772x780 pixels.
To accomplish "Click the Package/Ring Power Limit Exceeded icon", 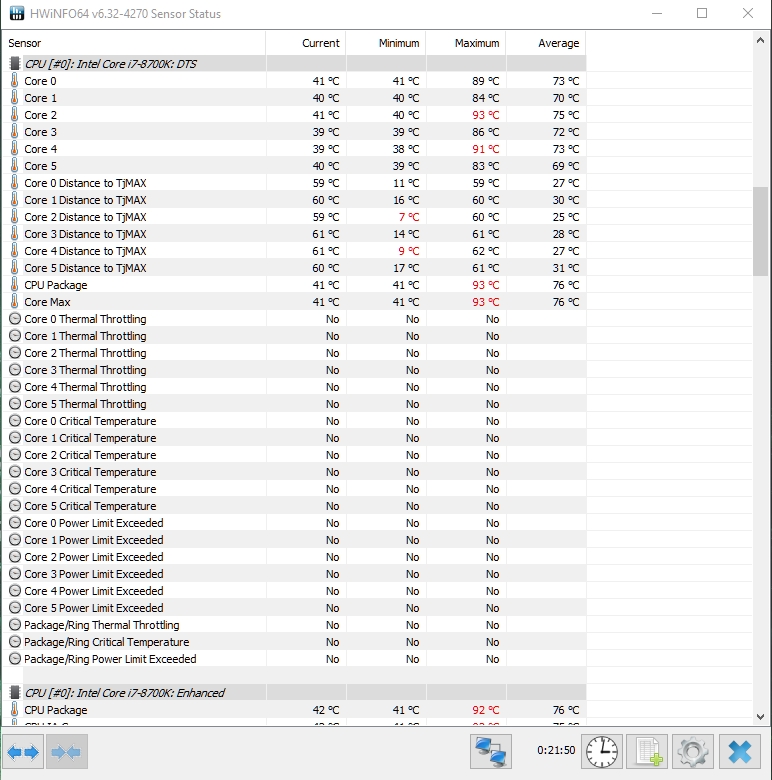I will (15, 659).
